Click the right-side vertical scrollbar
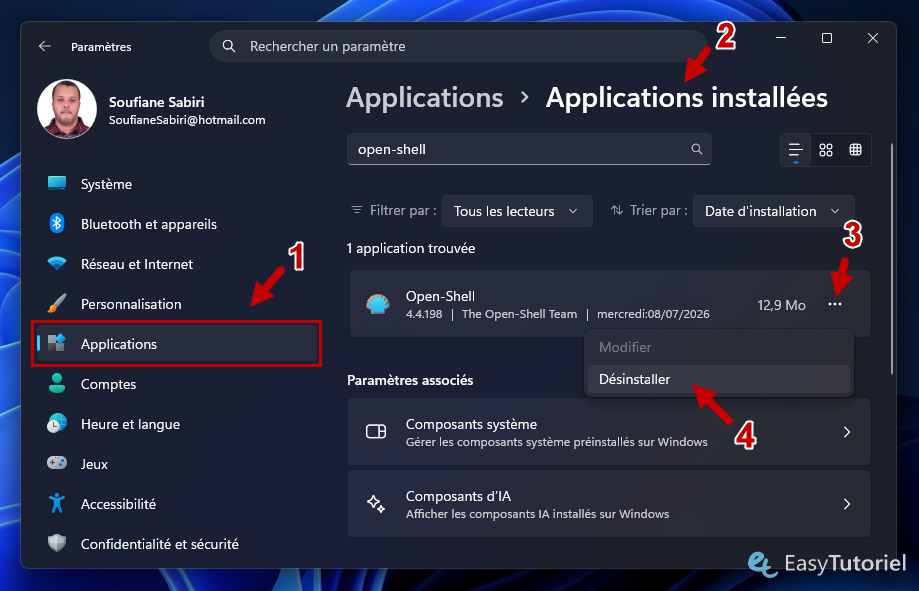 891,258
